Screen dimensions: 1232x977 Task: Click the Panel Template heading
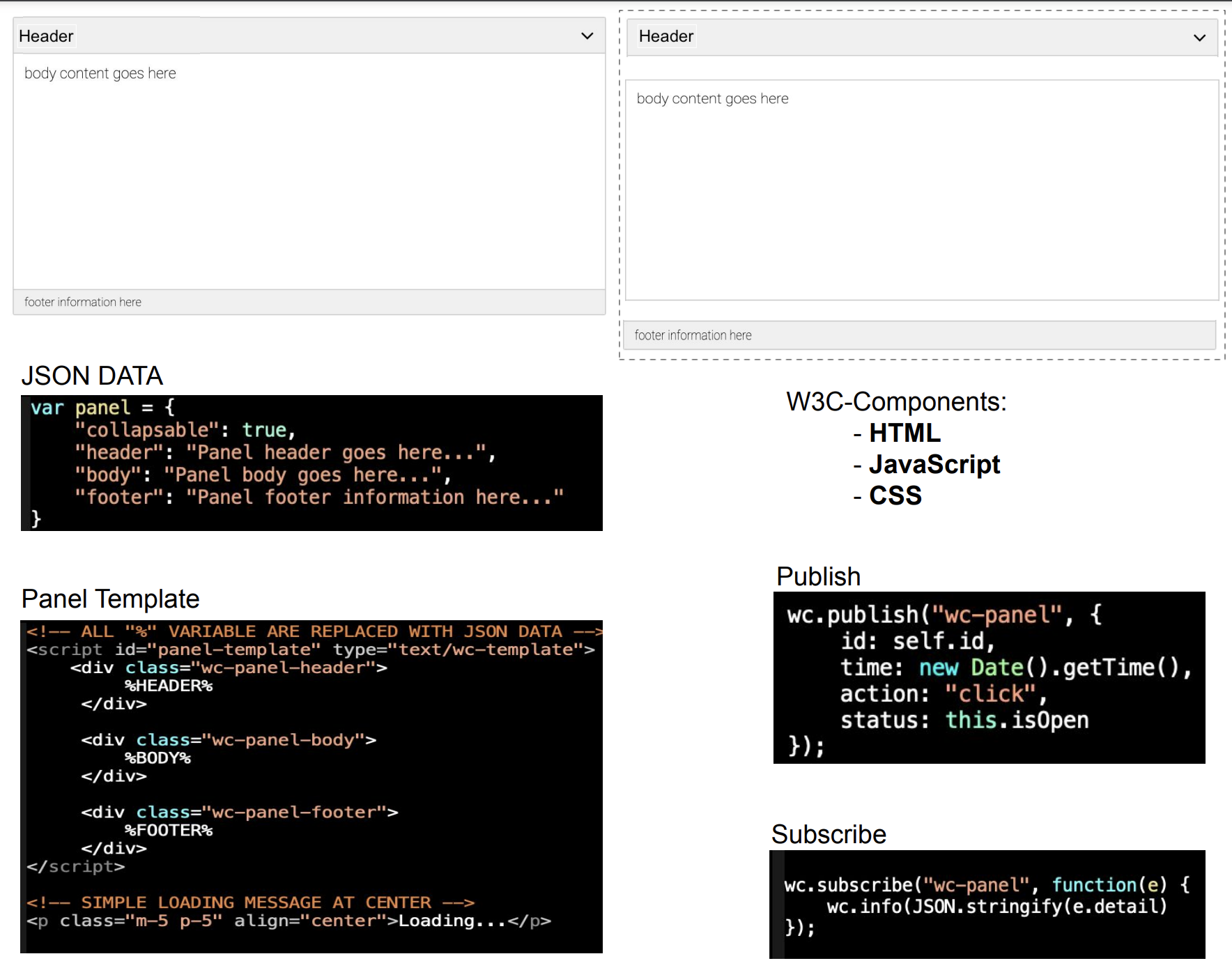[x=110, y=599]
